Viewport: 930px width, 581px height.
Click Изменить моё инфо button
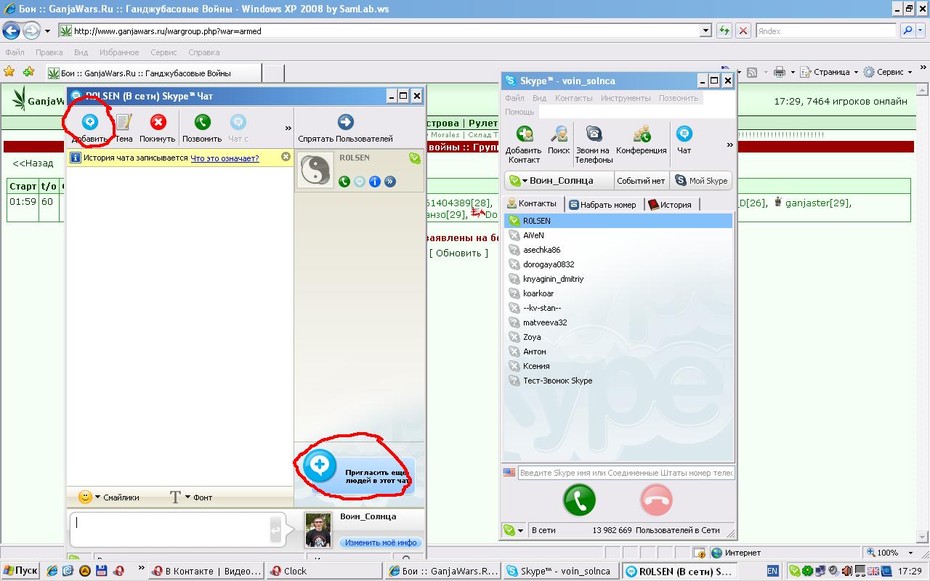click(381, 542)
